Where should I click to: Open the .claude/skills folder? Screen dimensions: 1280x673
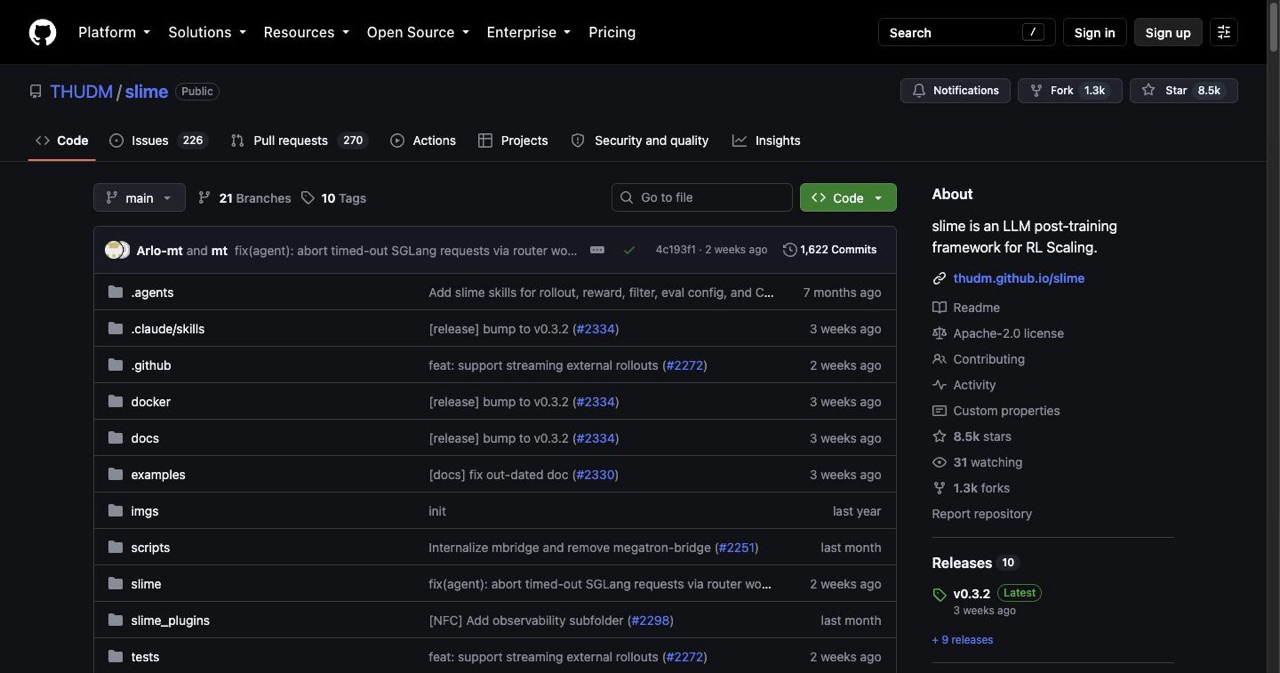pyautogui.click(x=168, y=329)
